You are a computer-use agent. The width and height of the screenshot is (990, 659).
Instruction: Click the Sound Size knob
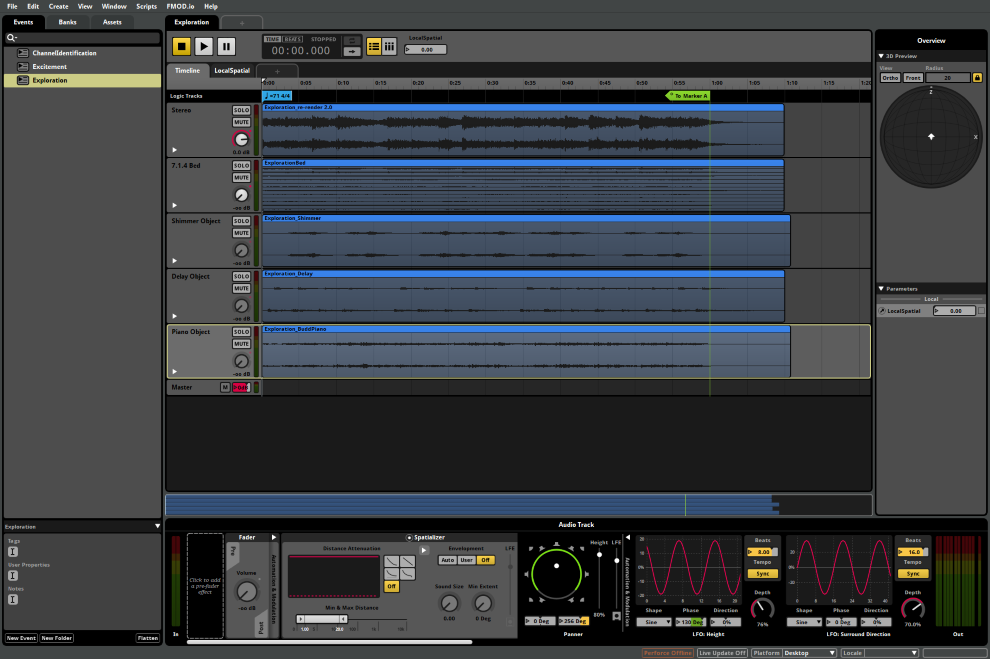click(x=449, y=603)
